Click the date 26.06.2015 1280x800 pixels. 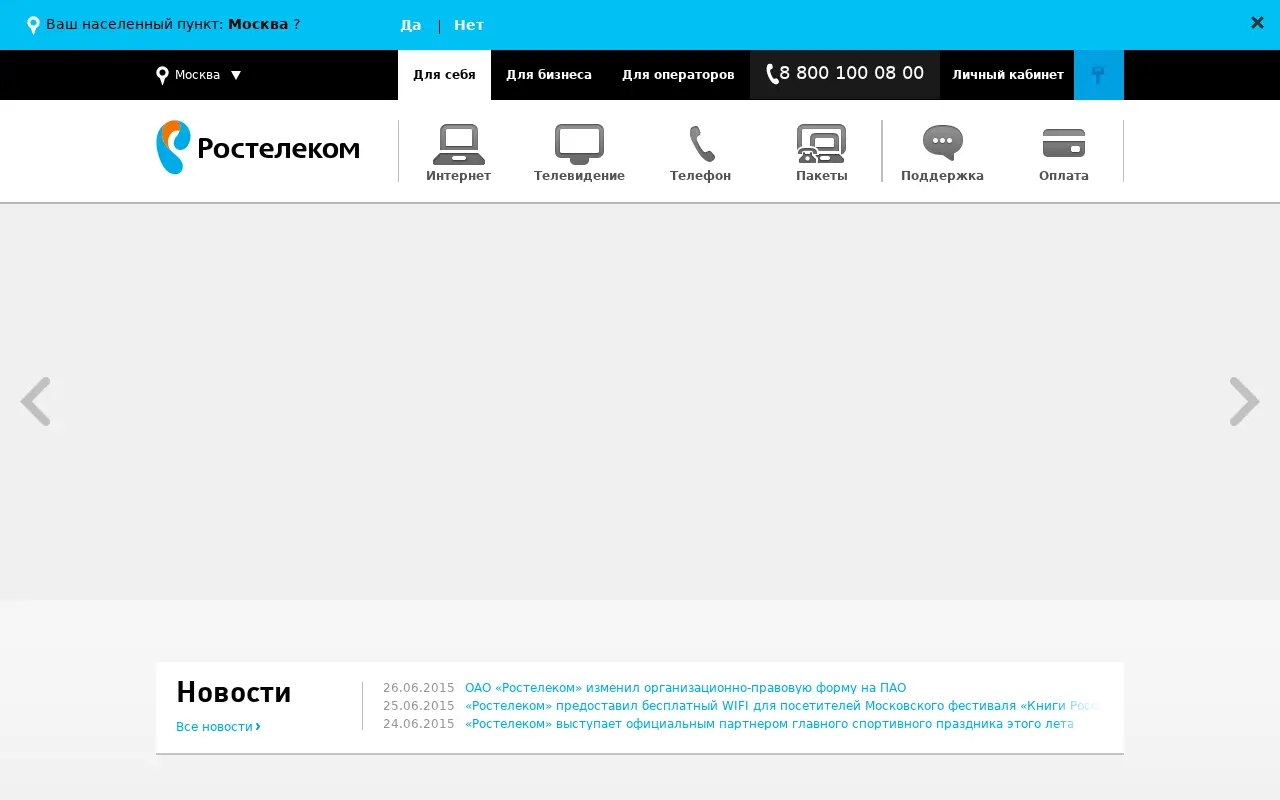point(419,688)
